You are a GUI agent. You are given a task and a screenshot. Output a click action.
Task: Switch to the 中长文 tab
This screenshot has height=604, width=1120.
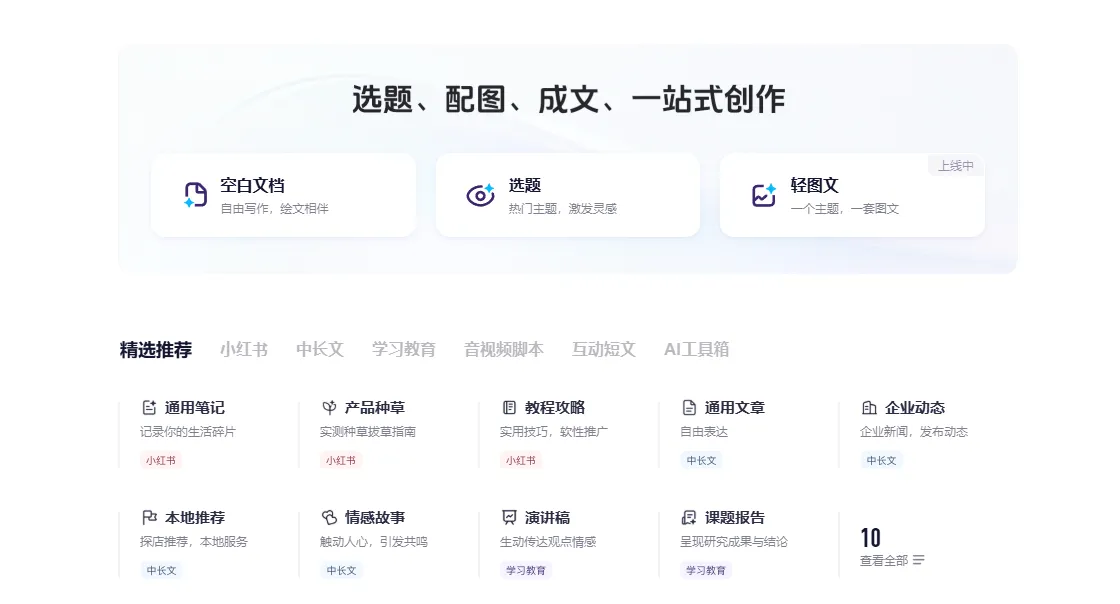pyautogui.click(x=320, y=350)
